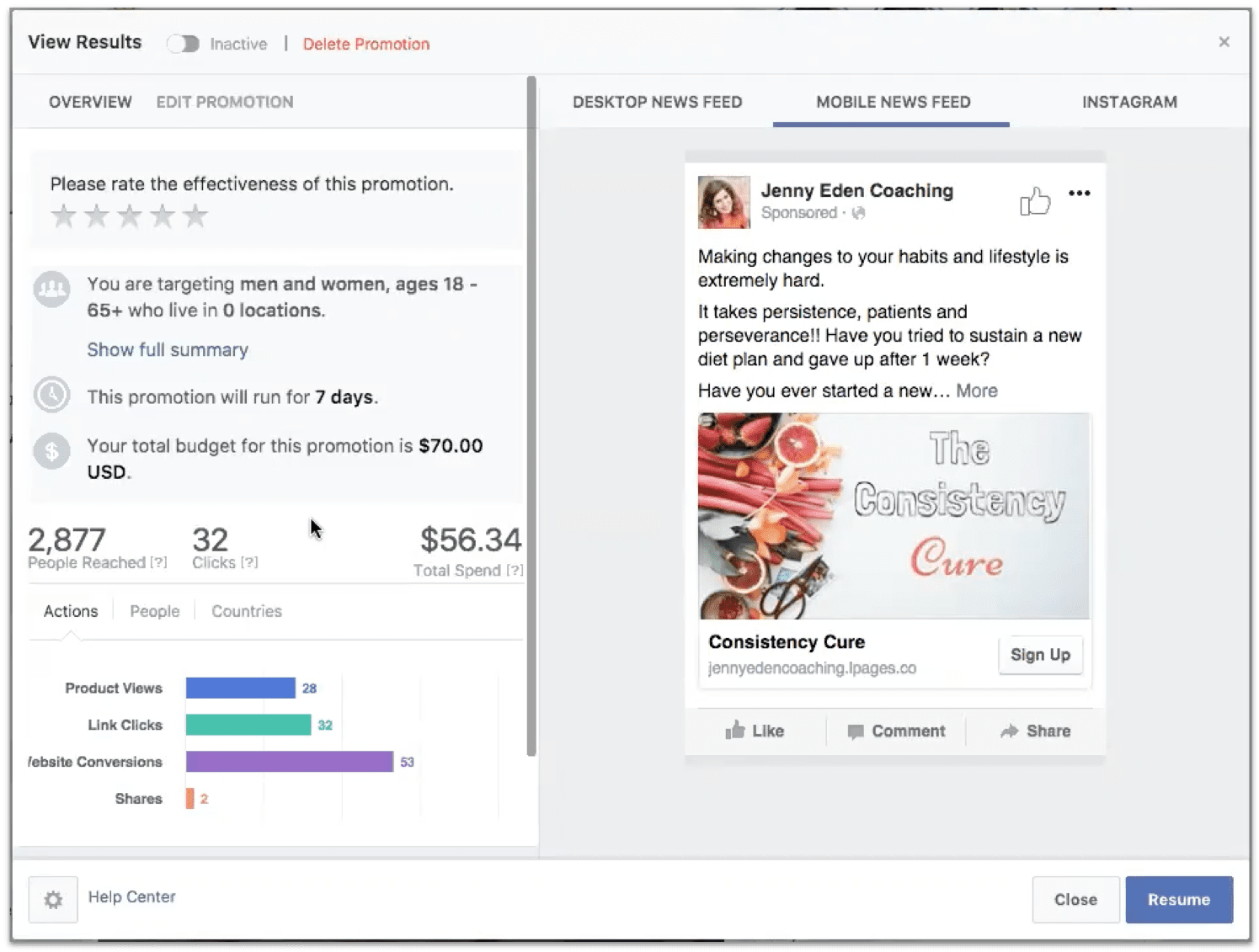Click the Sponsored label
This screenshot has width=1259, height=952.
tap(799, 213)
